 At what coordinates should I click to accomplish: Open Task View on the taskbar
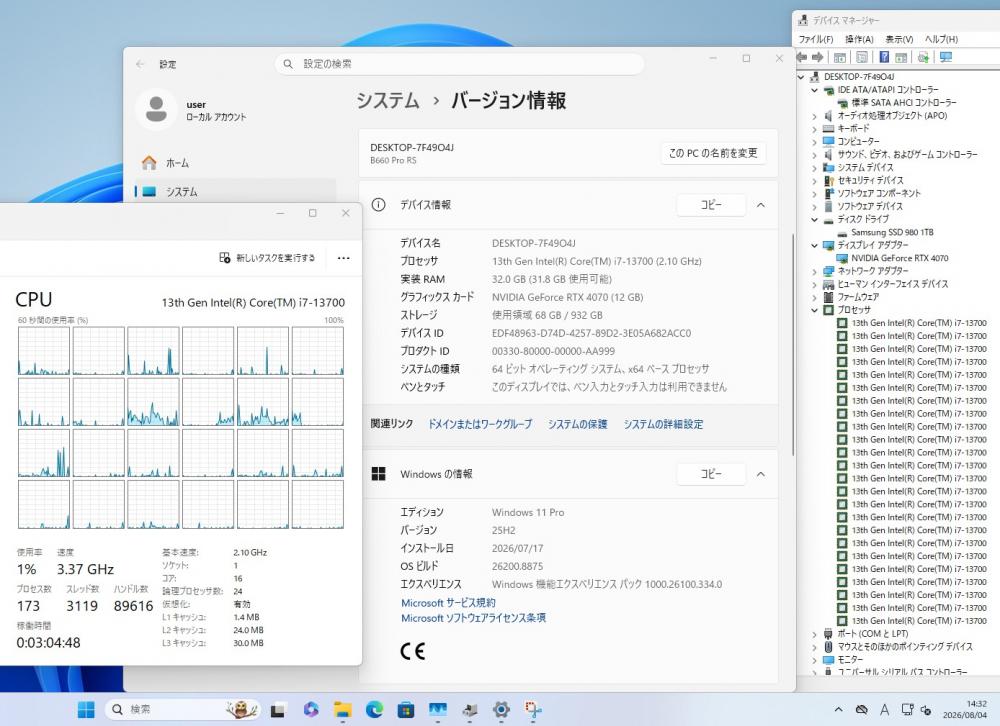pos(278,709)
